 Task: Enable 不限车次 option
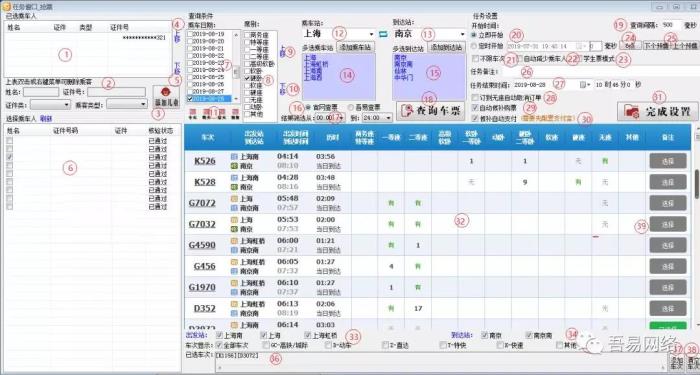tap(475, 58)
